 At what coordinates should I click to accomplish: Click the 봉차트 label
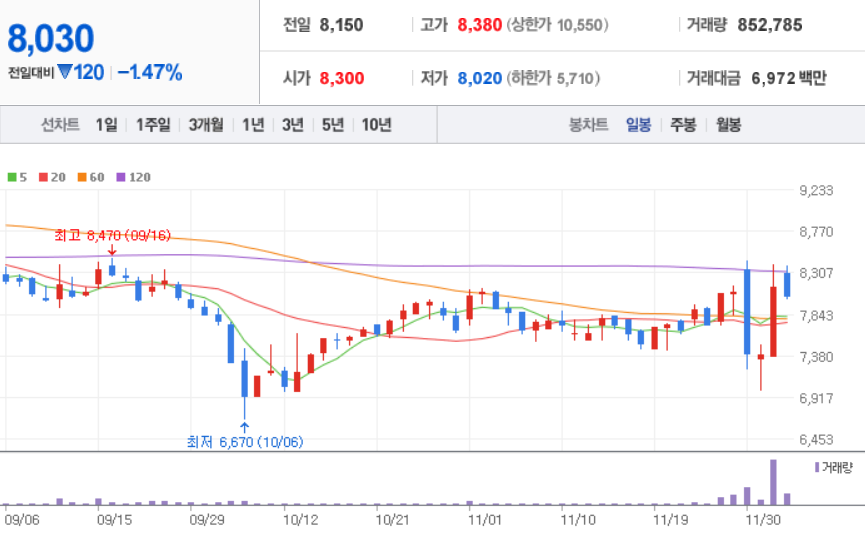tap(588, 125)
